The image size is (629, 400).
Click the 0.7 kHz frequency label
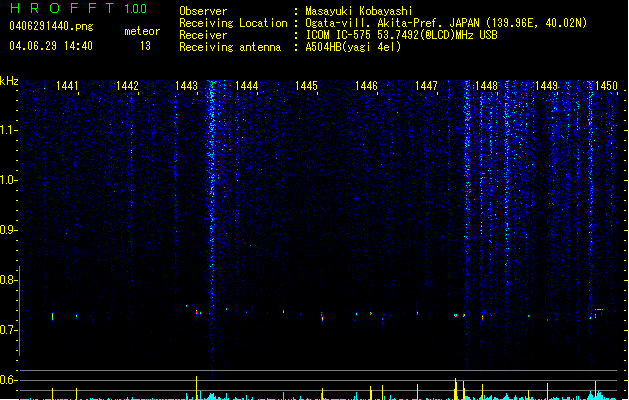8,330
